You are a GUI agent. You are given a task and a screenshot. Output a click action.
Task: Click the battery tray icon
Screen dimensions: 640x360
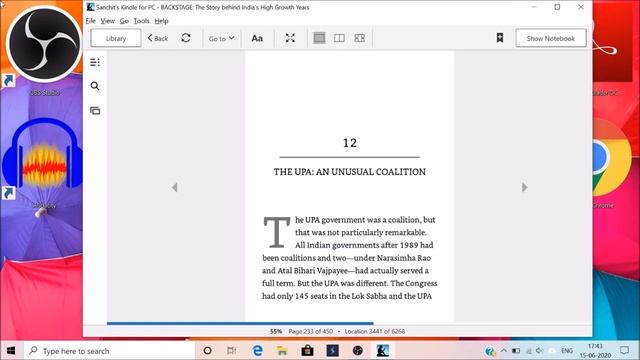coord(516,351)
